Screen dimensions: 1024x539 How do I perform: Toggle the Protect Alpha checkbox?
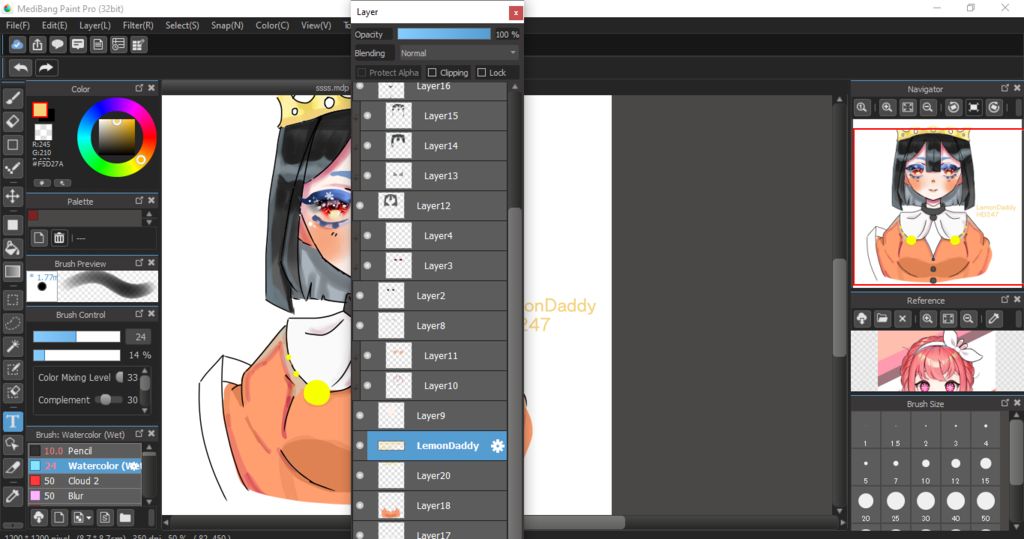coord(362,73)
